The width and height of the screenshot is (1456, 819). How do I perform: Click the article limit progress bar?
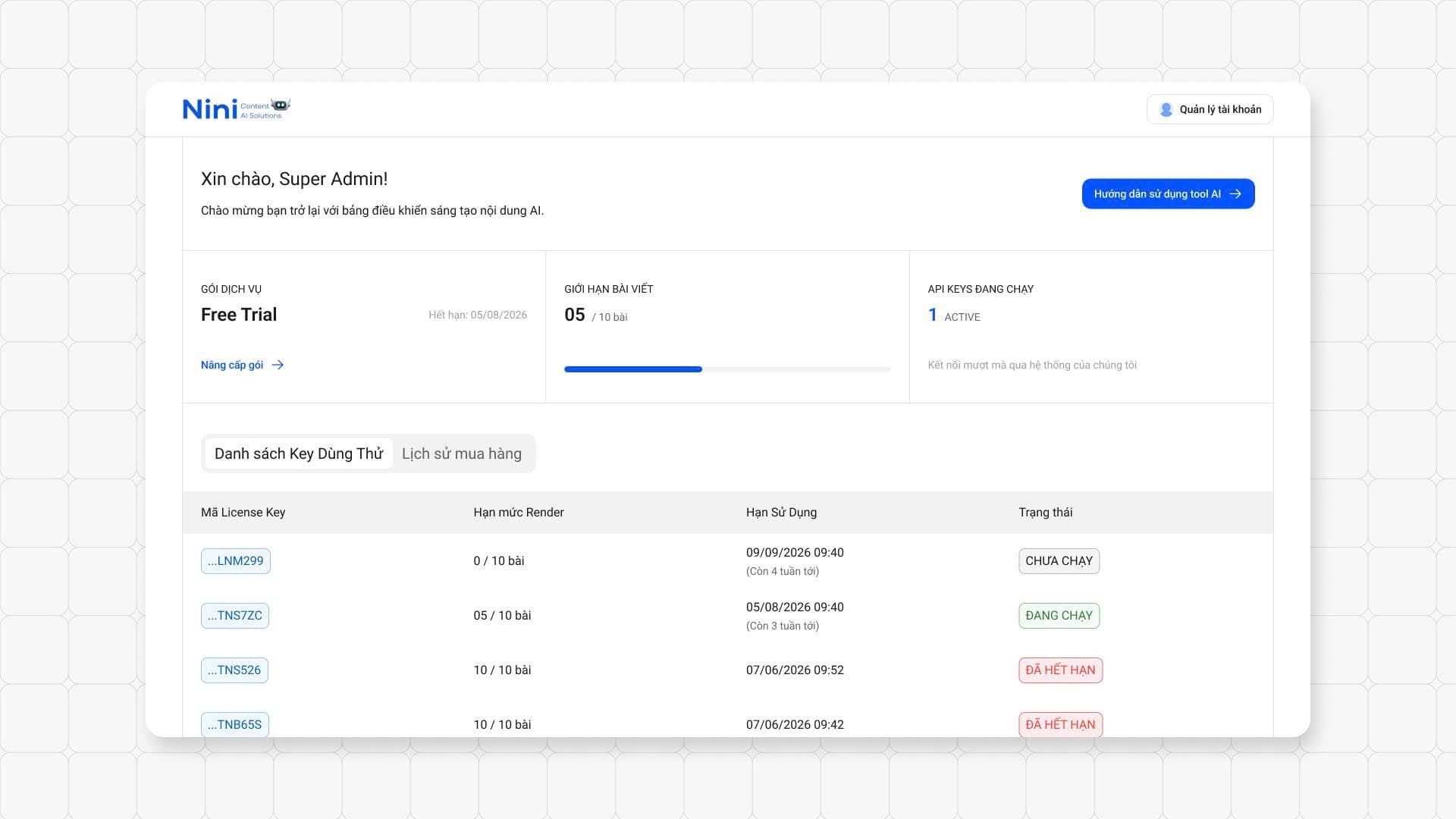(x=727, y=369)
